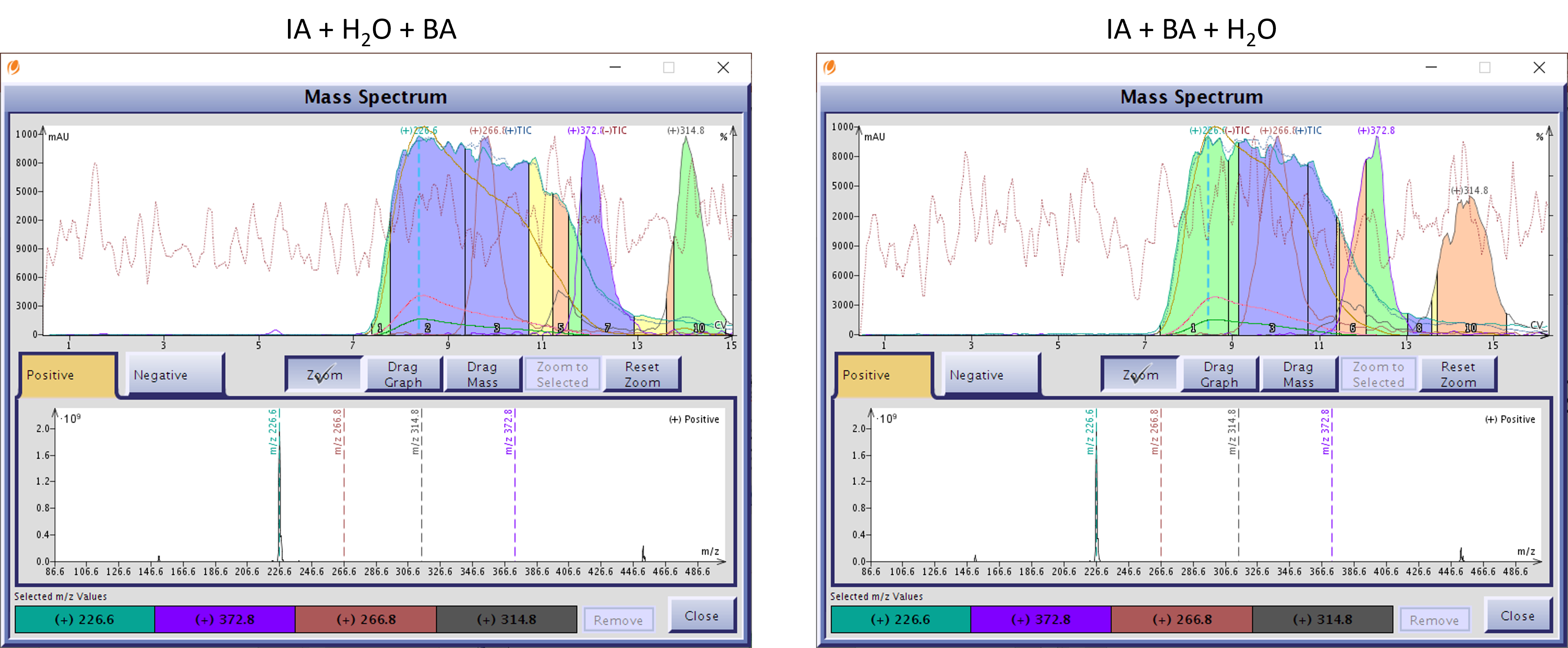
Task: Click (+)372.8 trace label in right chromatogram
Action: pos(1376,130)
